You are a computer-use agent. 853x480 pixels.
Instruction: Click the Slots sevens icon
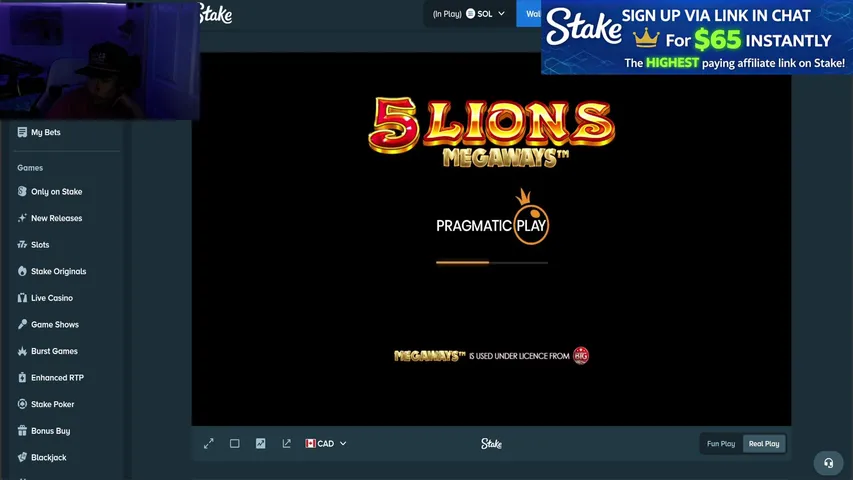pos(22,245)
